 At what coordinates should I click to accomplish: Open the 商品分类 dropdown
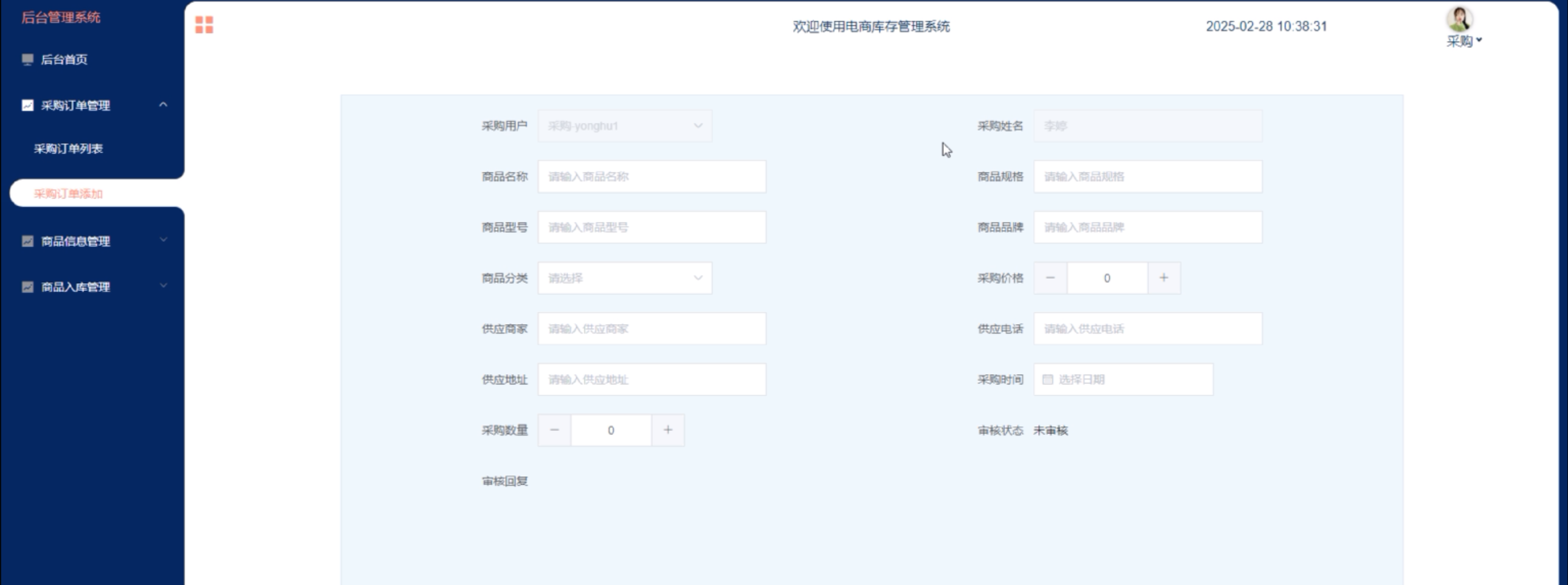click(x=624, y=278)
